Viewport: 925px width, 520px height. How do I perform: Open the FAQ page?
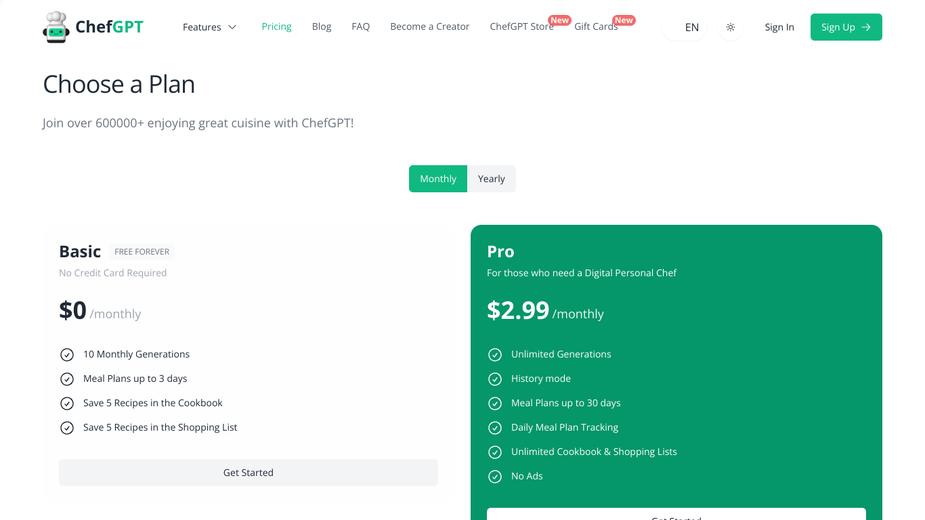coord(360,27)
